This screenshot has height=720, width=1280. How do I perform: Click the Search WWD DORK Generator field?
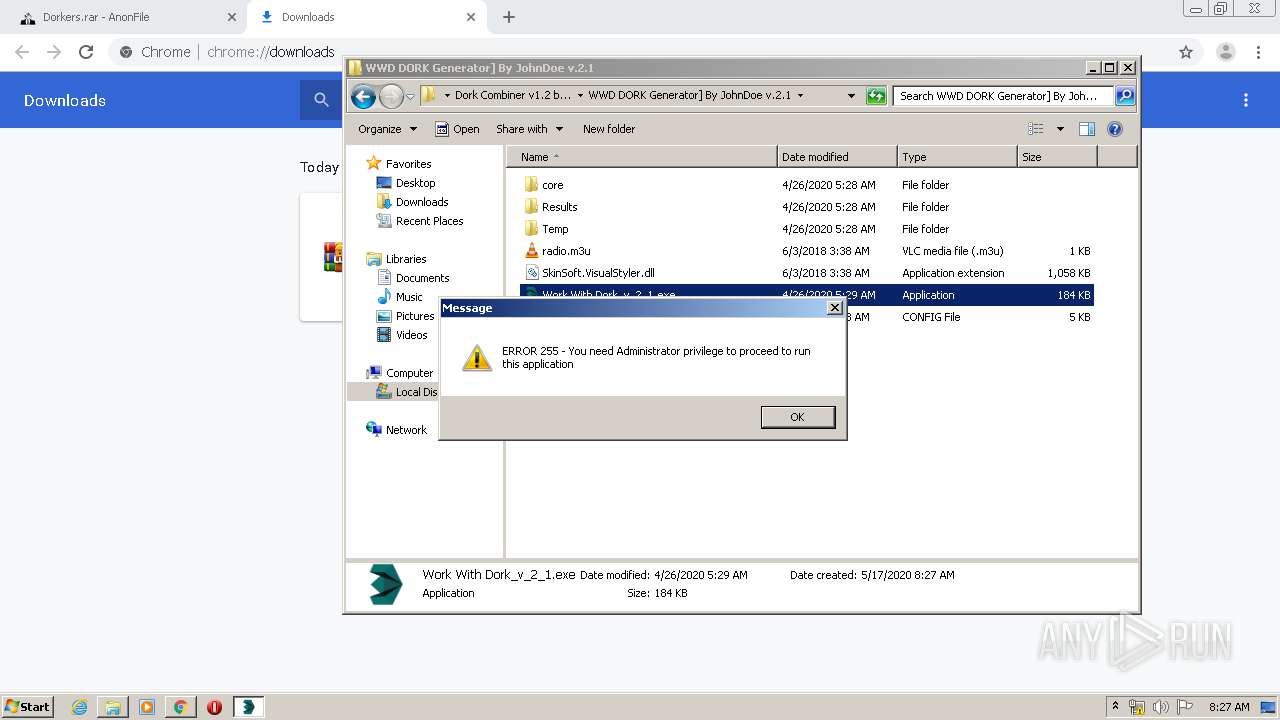(x=1003, y=96)
